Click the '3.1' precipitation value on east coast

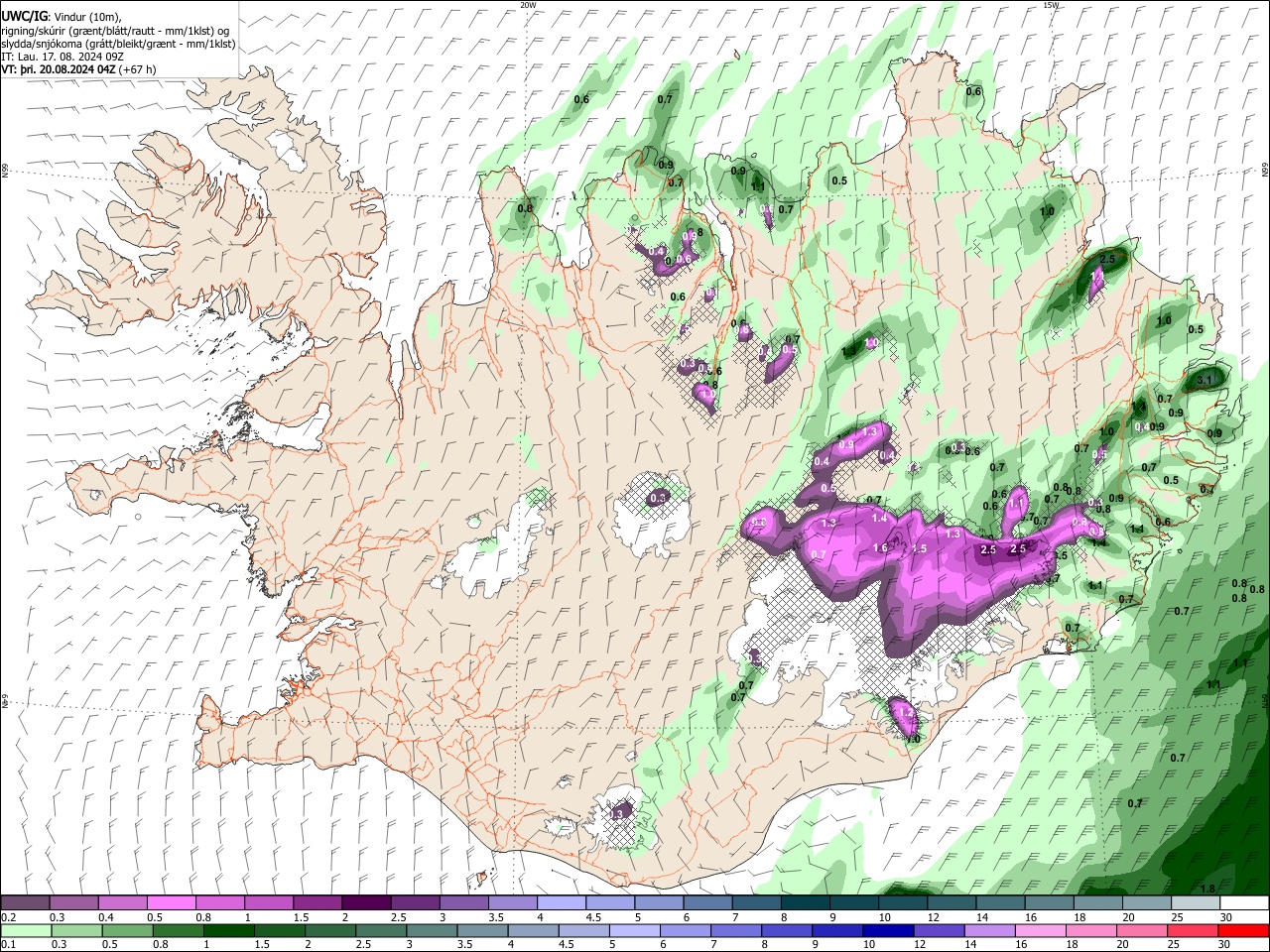(x=1206, y=380)
